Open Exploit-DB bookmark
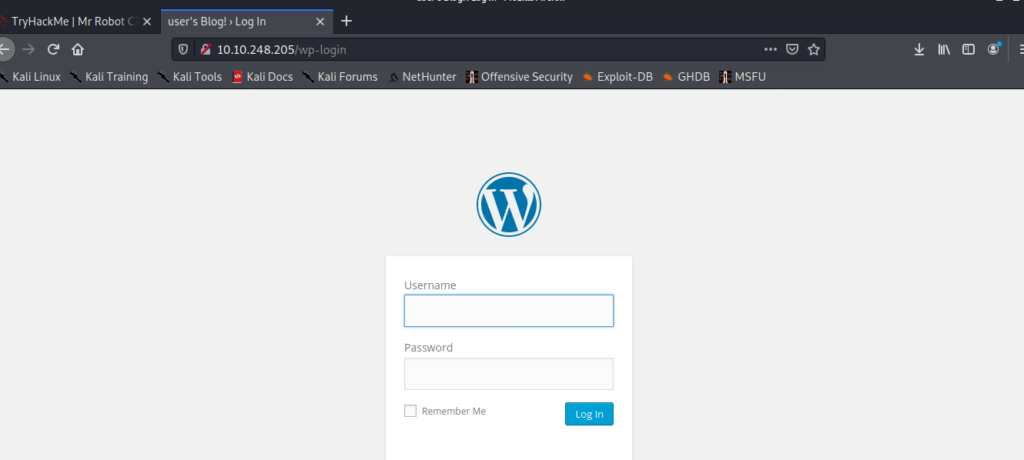 coord(618,77)
